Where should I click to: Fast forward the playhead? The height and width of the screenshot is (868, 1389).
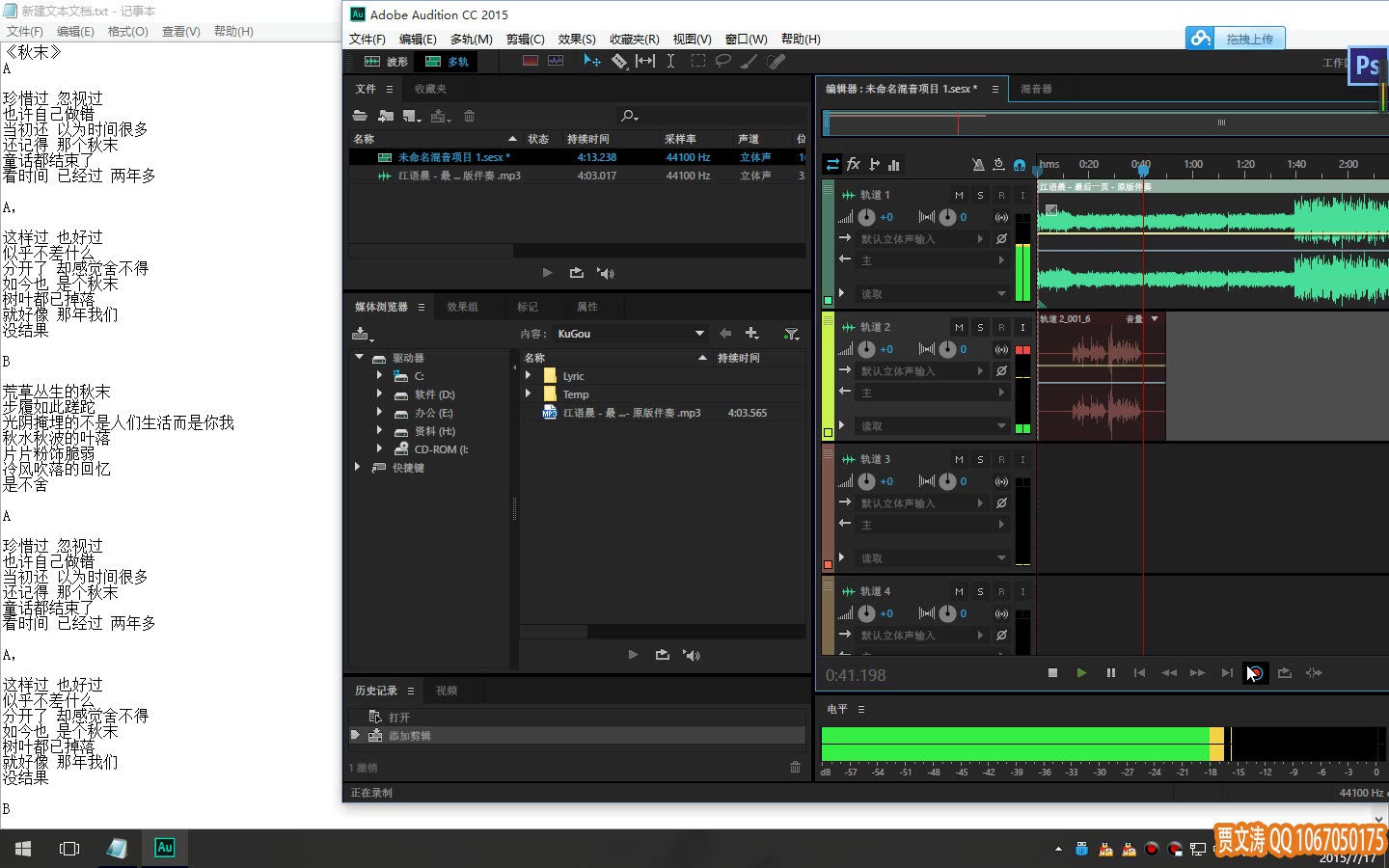click(x=1198, y=673)
